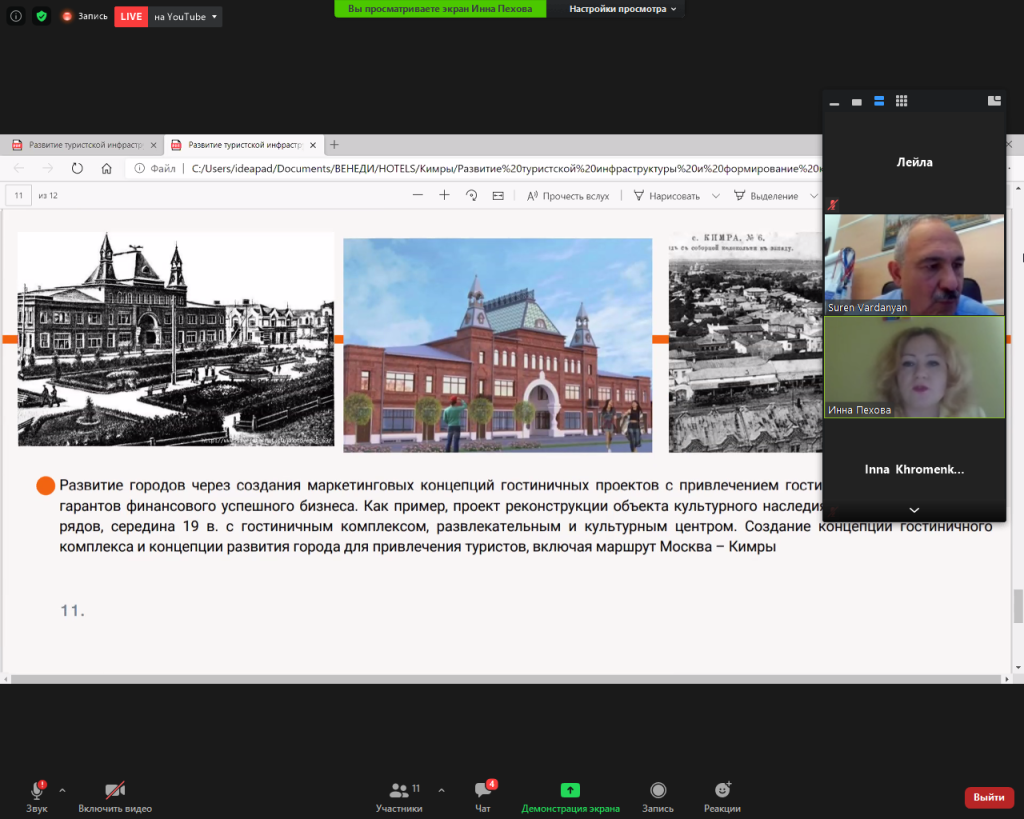Expand more participants with the down chevron
This screenshot has height=819, width=1024.
pos(913,510)
